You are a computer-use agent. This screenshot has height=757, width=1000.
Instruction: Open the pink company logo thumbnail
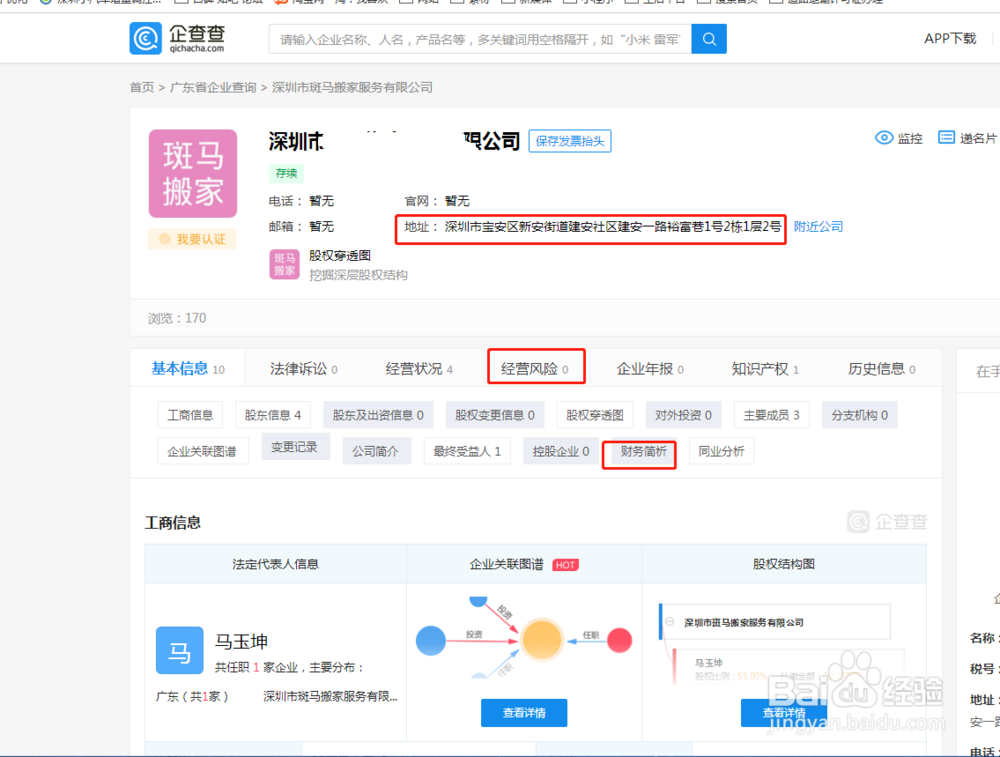pos(193,173)
